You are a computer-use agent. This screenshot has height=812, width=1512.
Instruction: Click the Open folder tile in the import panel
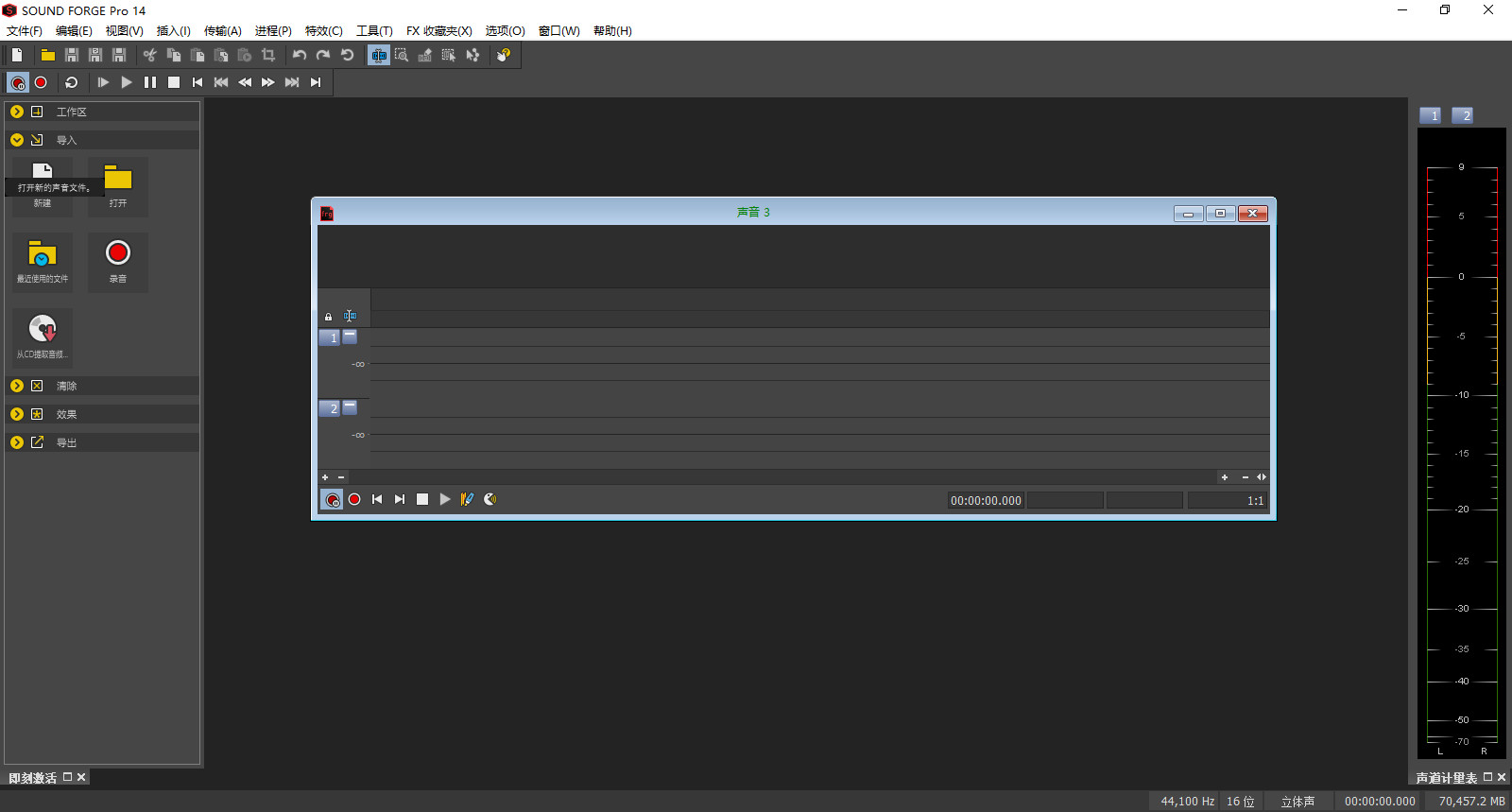(118, 186)
